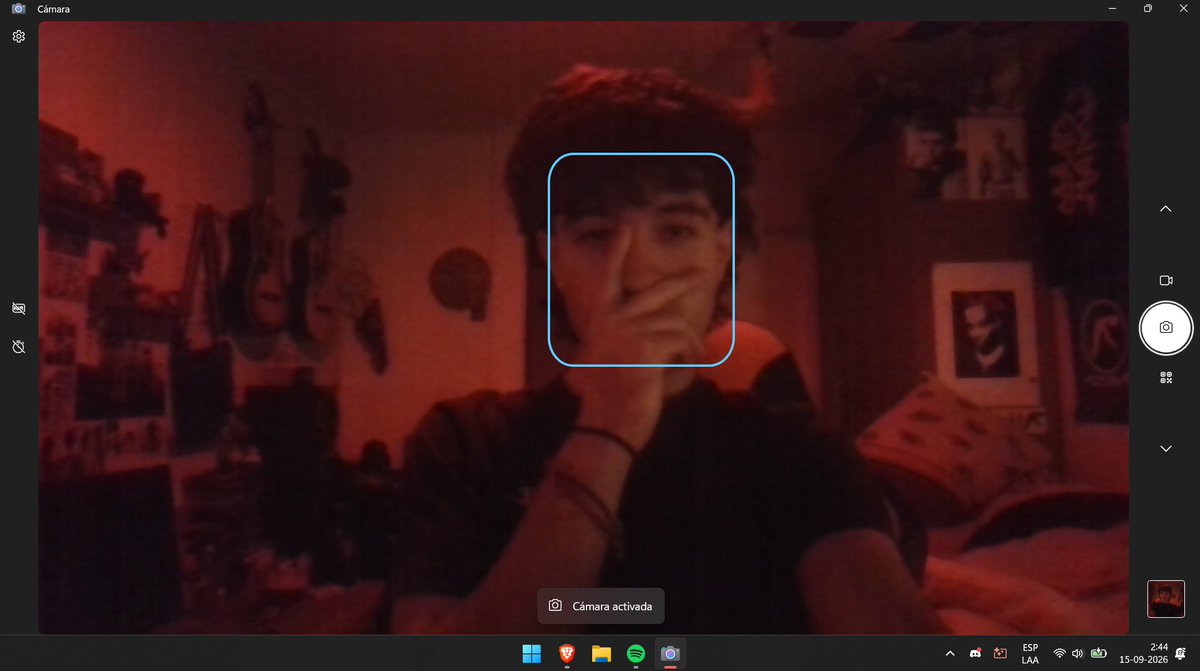The height and width of the screenshot is (671, 1200).
Task: Toggle the HDR option in Camera
Action: pos(18,308)
